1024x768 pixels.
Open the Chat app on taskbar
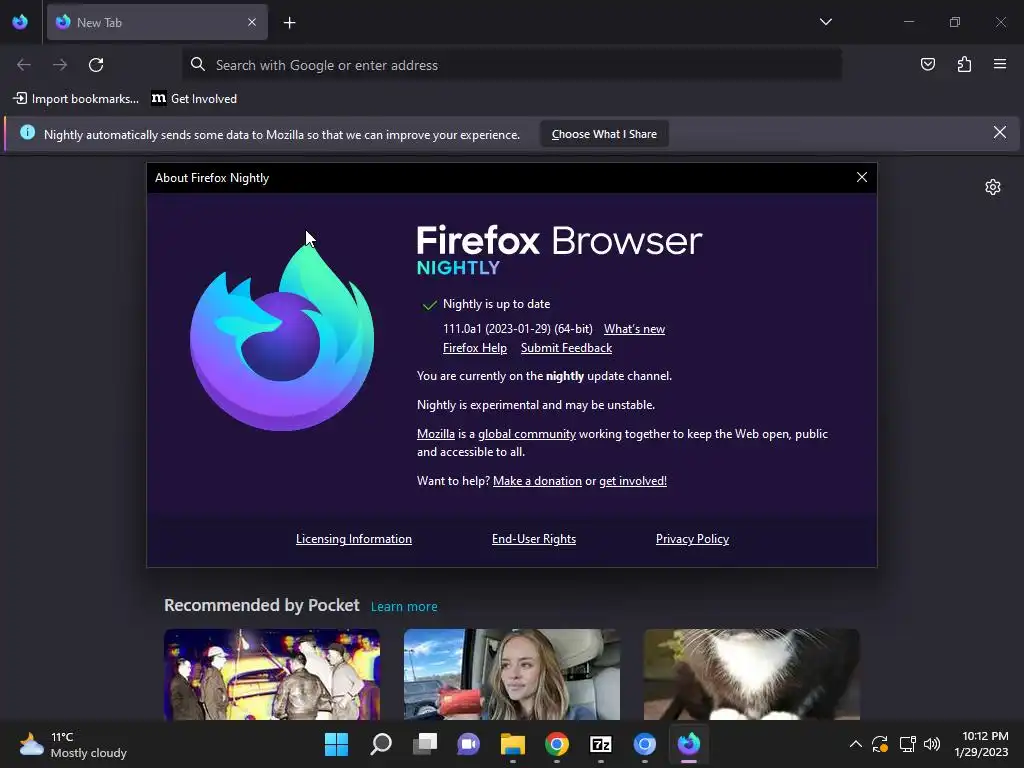pyautogui.click(x=468, y=744)
